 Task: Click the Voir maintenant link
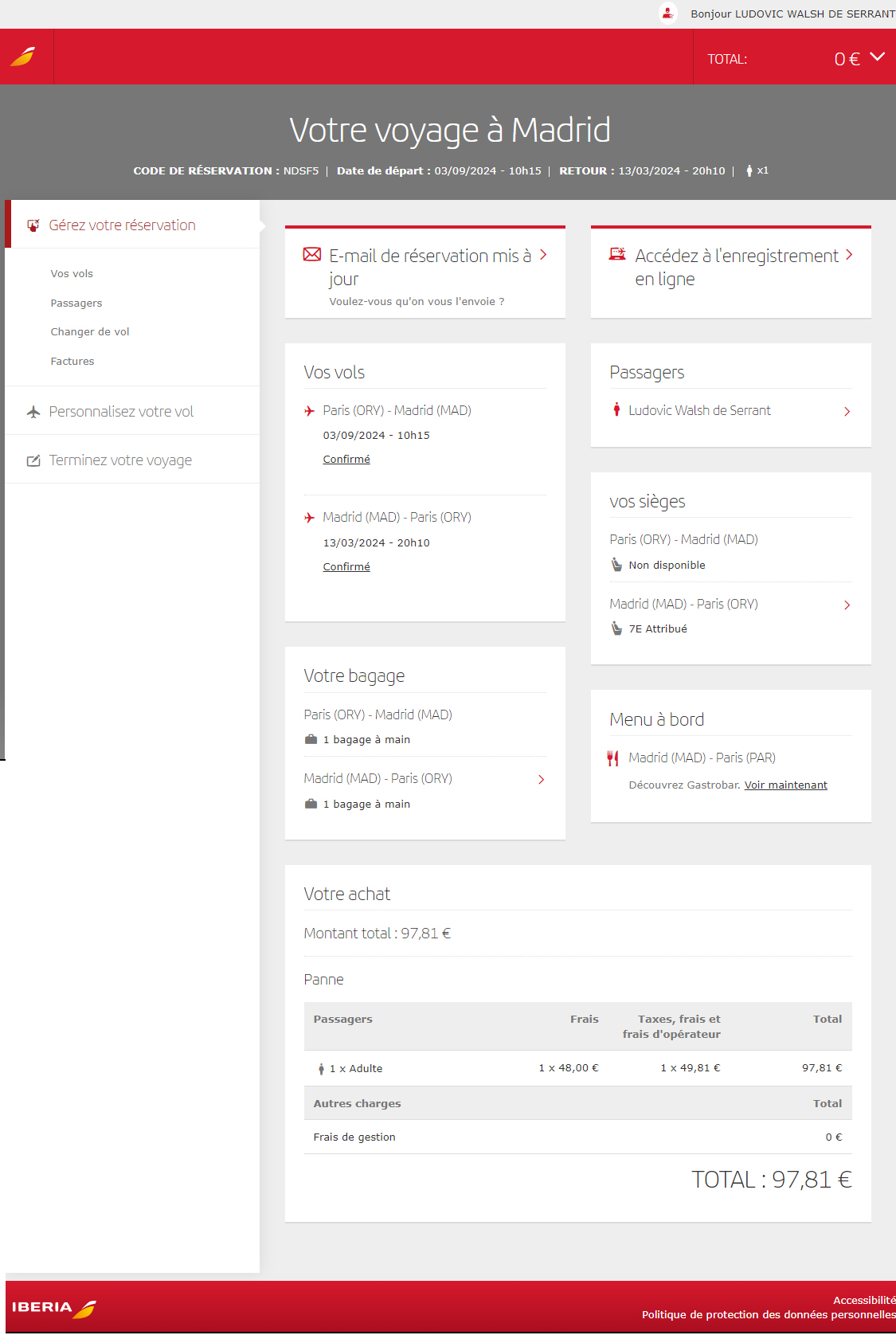(785, 785)
